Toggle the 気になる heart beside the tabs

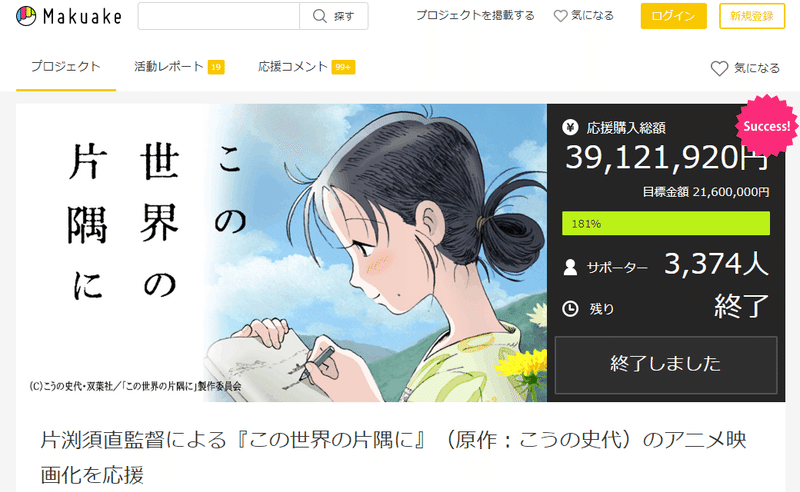pyautogui.click(x=719, y=68)
